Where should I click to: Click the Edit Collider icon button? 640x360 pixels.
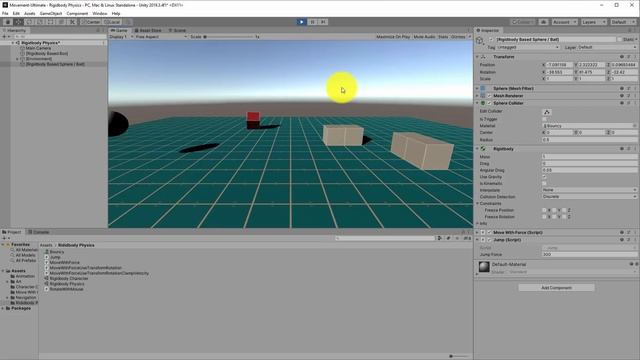pyautogui.click(x=547, y=112)
